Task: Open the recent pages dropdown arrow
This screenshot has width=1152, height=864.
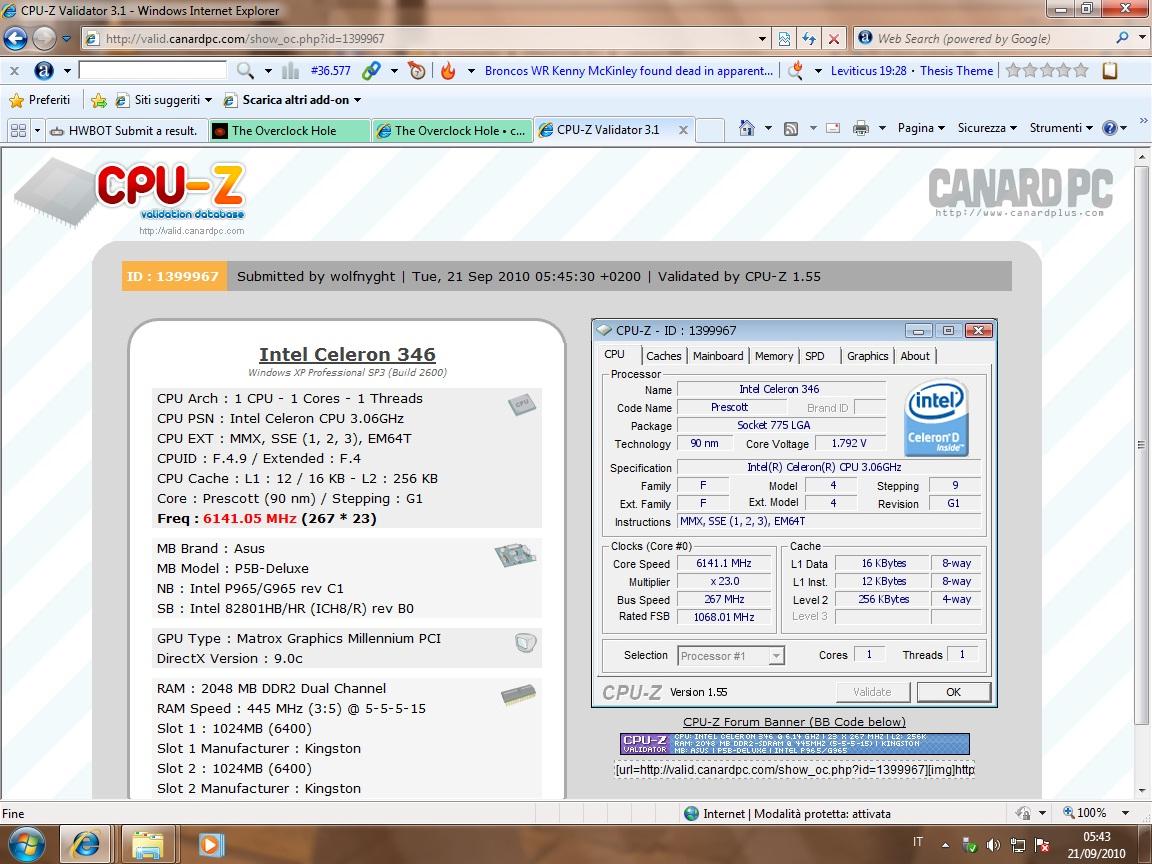Action: (x=66, y=38)
